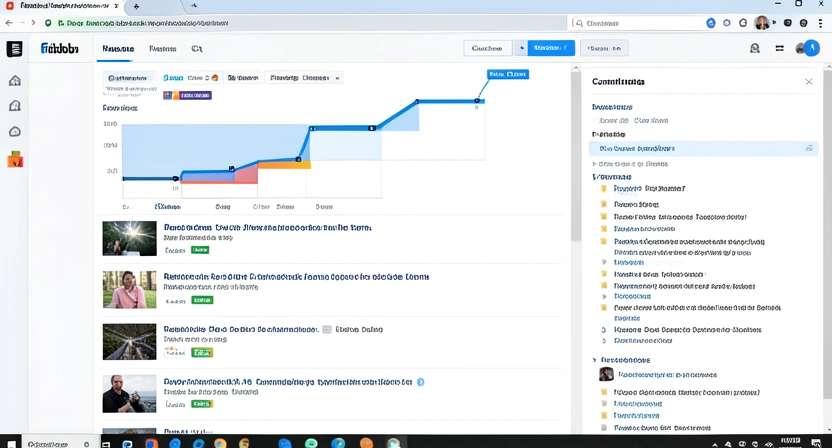Go back with the browser back arrow
The width and height of the screenshot is (832, 448).
pos(9,23)
